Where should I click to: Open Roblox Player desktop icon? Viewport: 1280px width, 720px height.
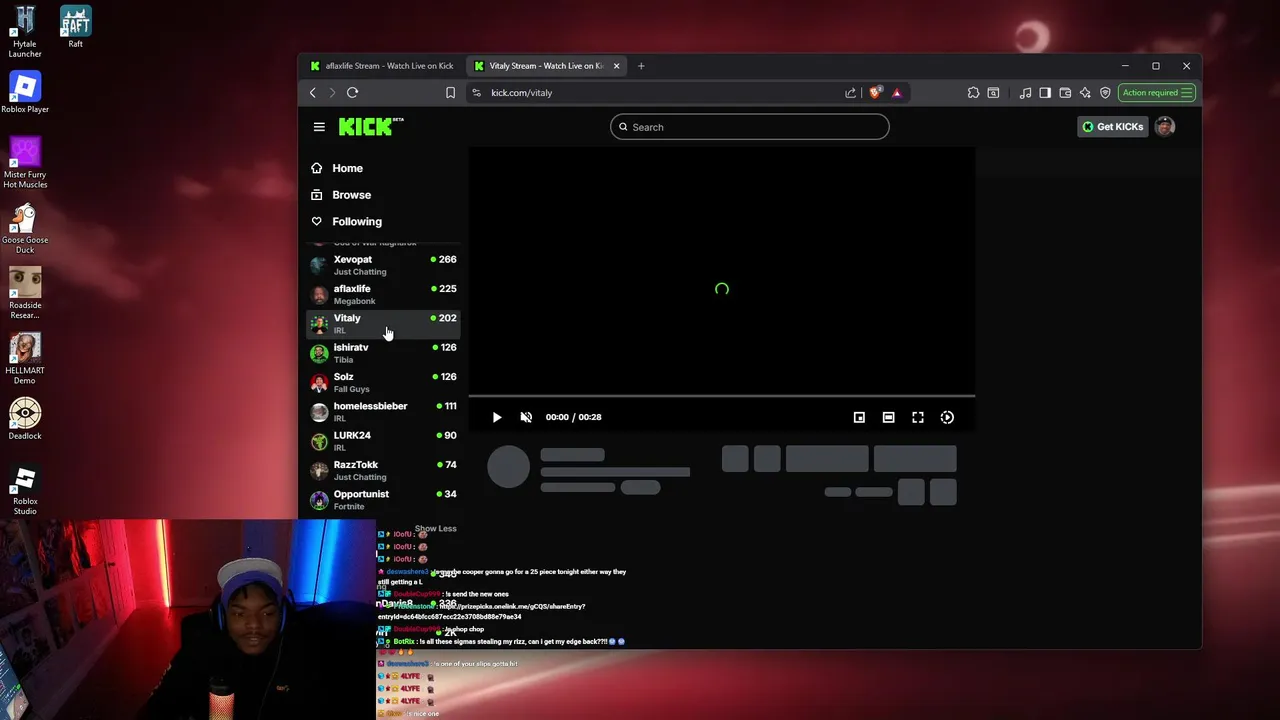(25, 92)
